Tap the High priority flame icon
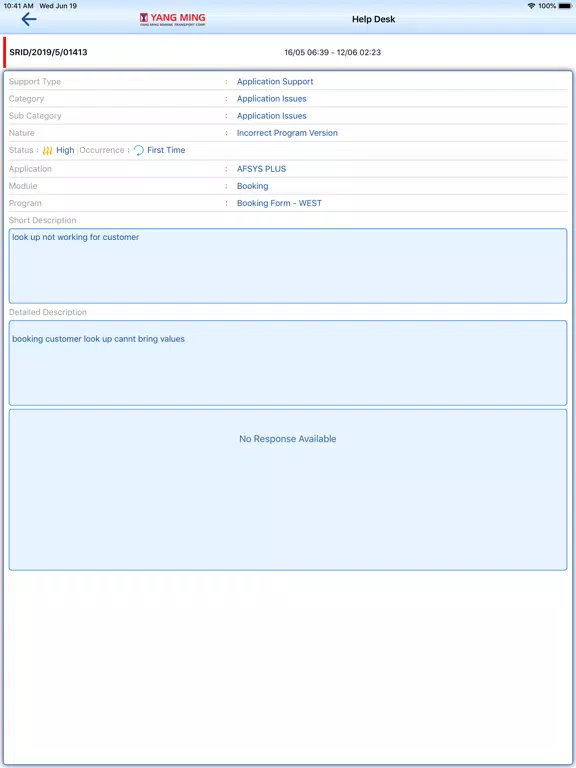Viewport: 576px width, 768px height. pyautogui.click(x=48, y=150)
